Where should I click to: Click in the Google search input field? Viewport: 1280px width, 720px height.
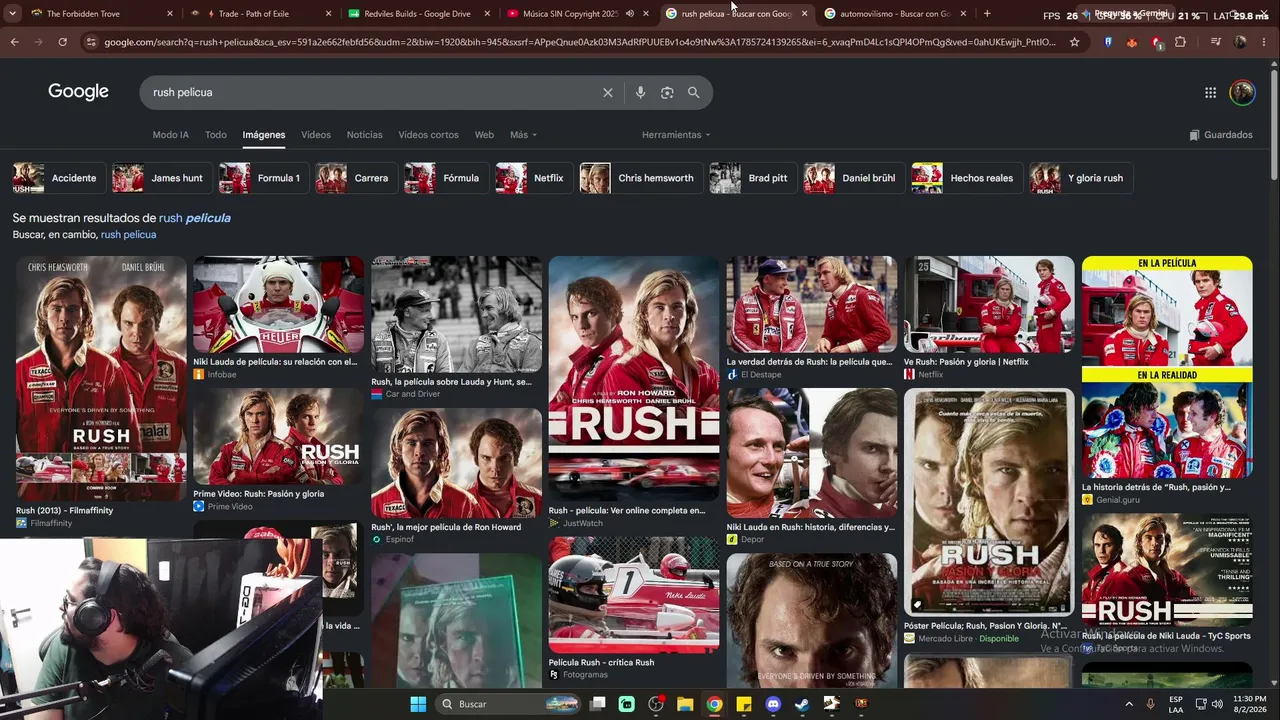coord(370,92)
